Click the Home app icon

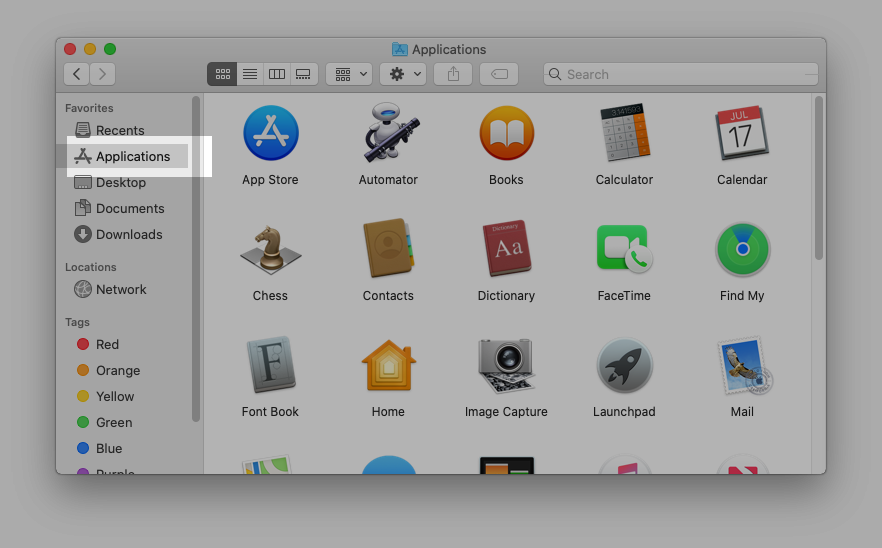[389, 365]
